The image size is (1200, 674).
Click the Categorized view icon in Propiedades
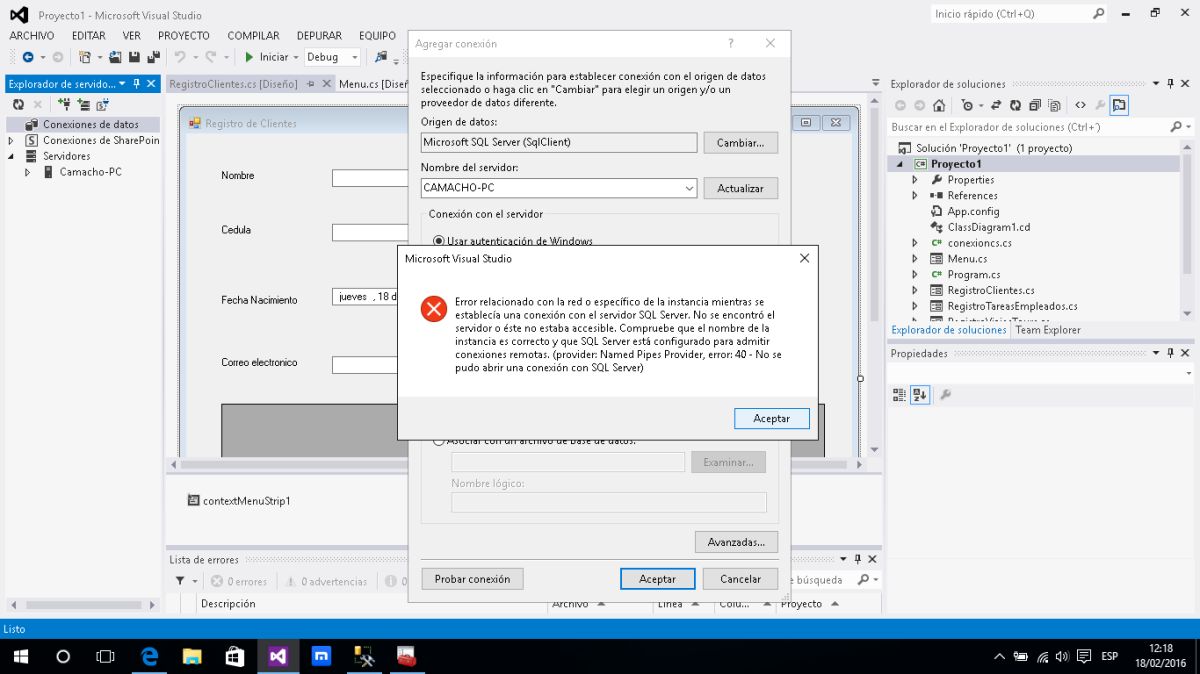(x=899, y=395)
